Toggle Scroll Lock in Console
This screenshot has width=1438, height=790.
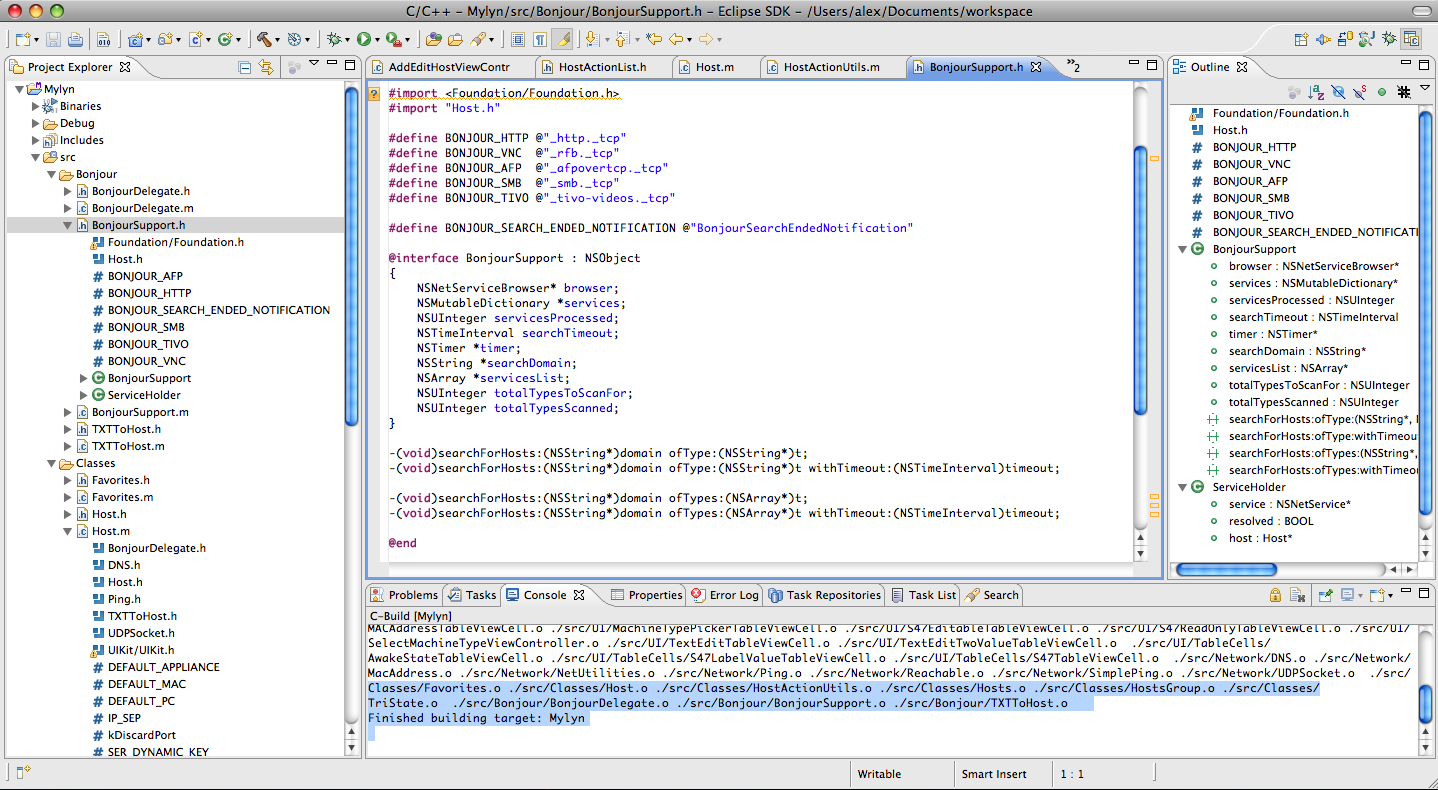click(1275, 595)
